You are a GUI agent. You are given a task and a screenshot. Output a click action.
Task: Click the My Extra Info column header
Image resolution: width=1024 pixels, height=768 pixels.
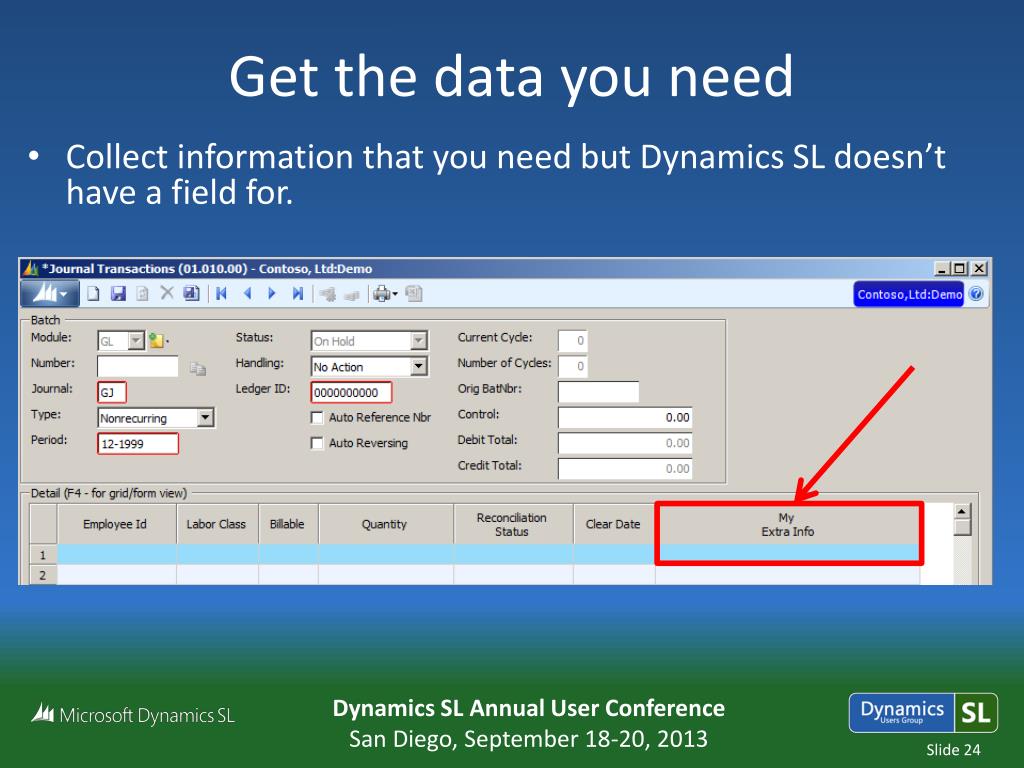[x=788, y=524]
